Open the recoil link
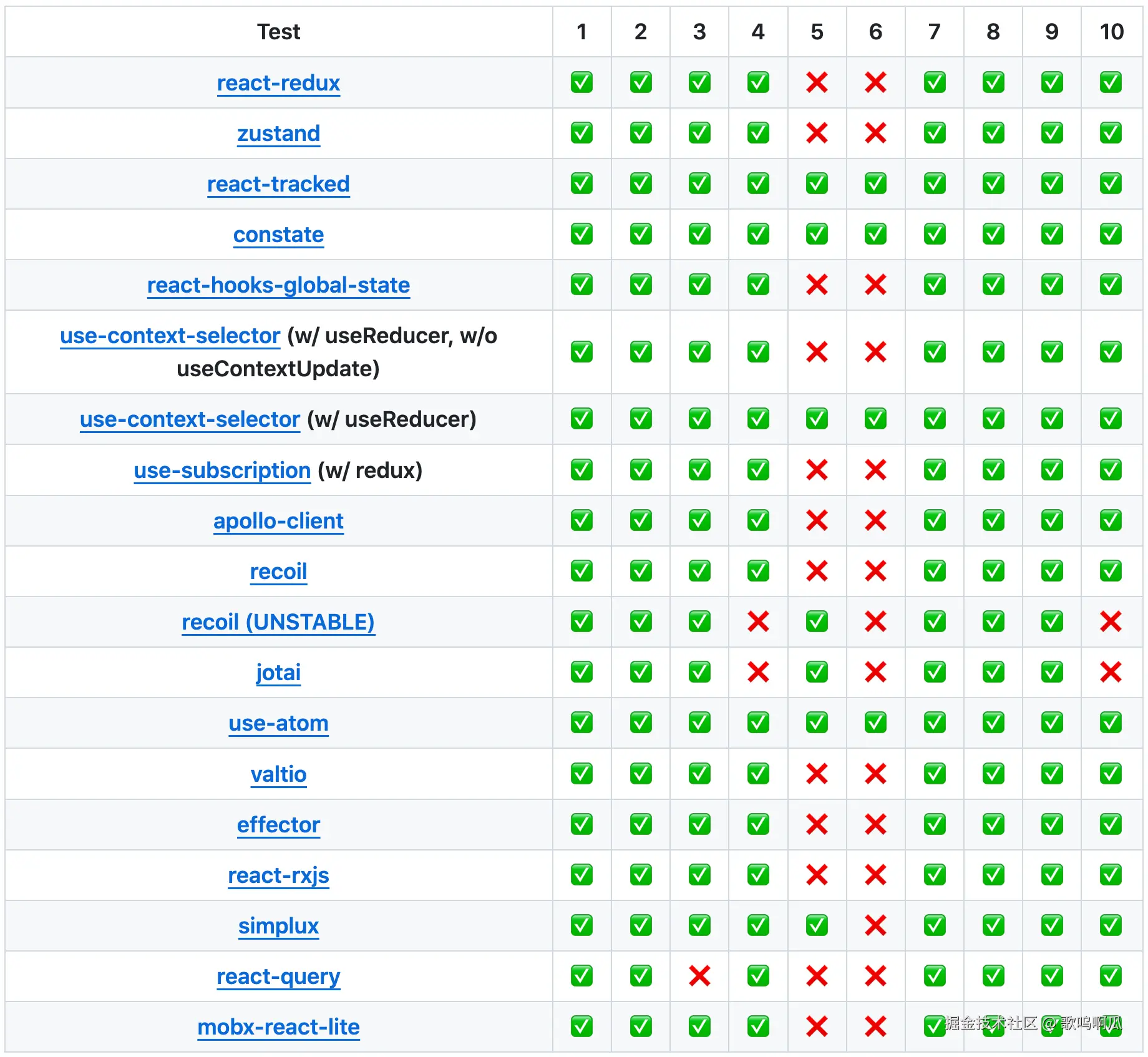Screen dimensions: 1148x1057 pos(278,572)
